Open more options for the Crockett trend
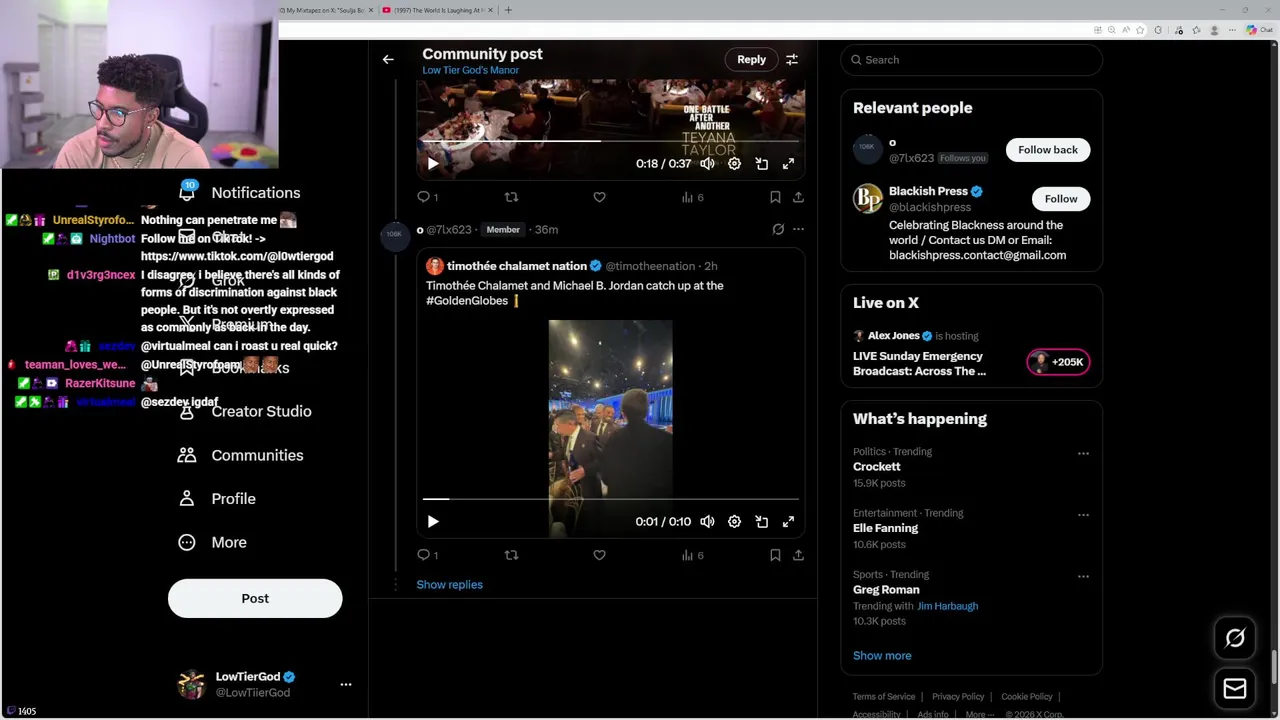1280x720 pixels. tap(1083, 454)
